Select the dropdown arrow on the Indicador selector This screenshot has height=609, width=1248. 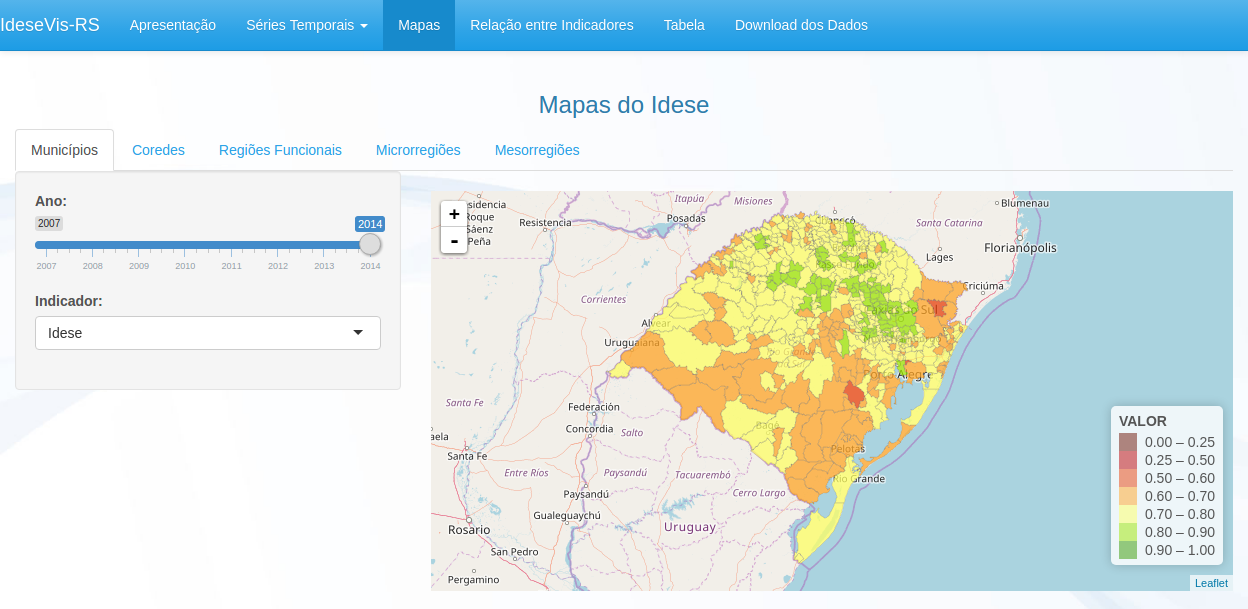tap(357, 332)
